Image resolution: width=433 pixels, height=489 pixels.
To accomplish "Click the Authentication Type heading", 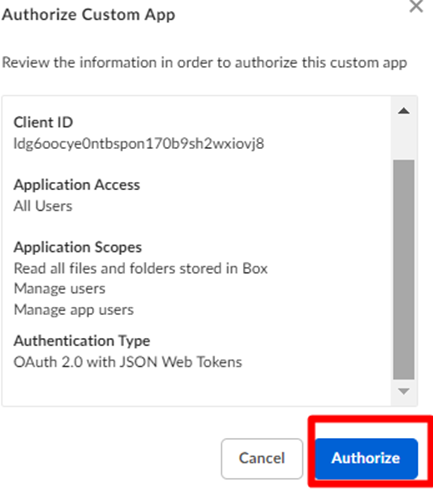I will coord(82,341).
